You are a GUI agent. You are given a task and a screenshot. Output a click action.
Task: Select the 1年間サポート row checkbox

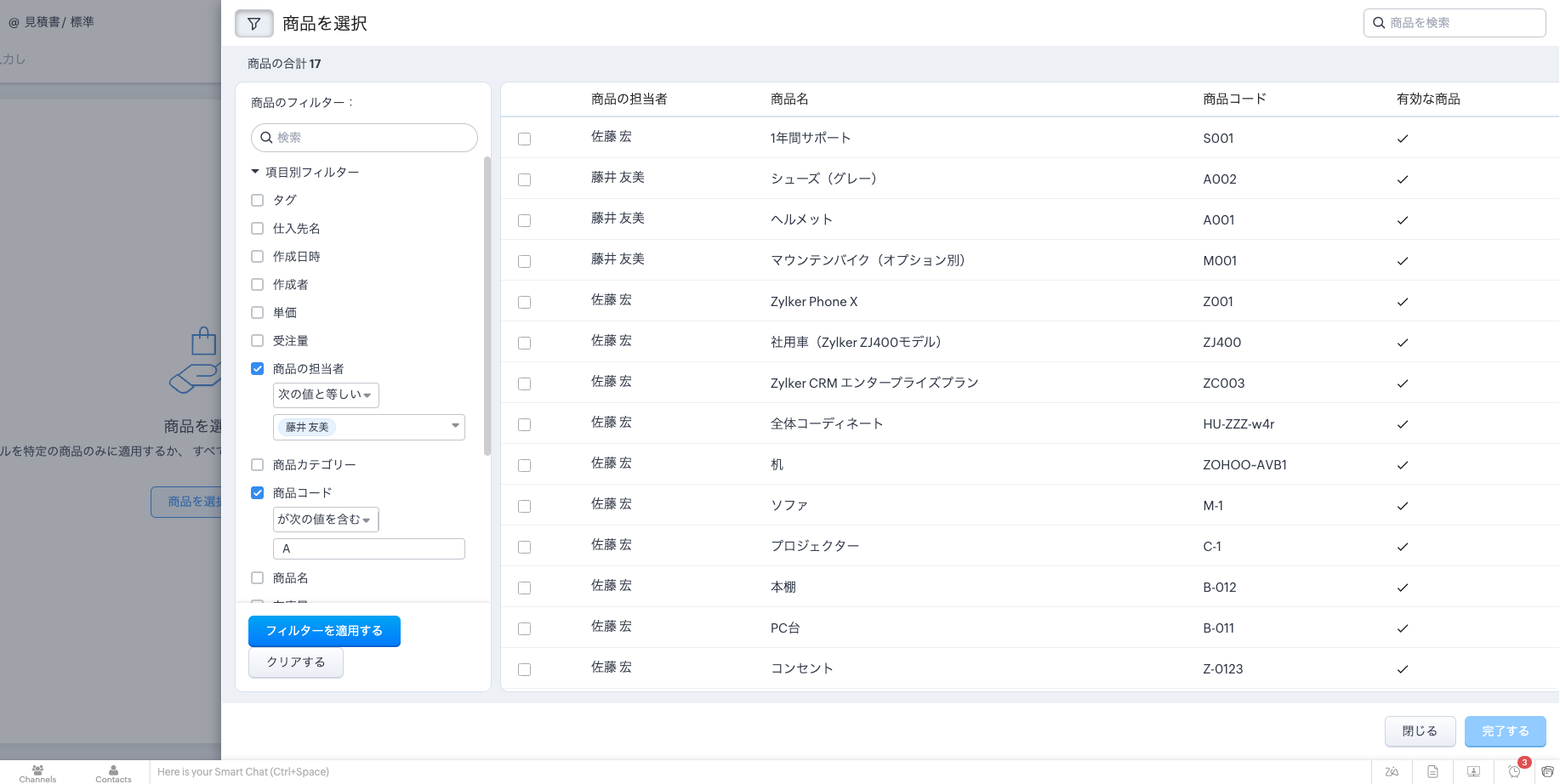tap(525, 139)
